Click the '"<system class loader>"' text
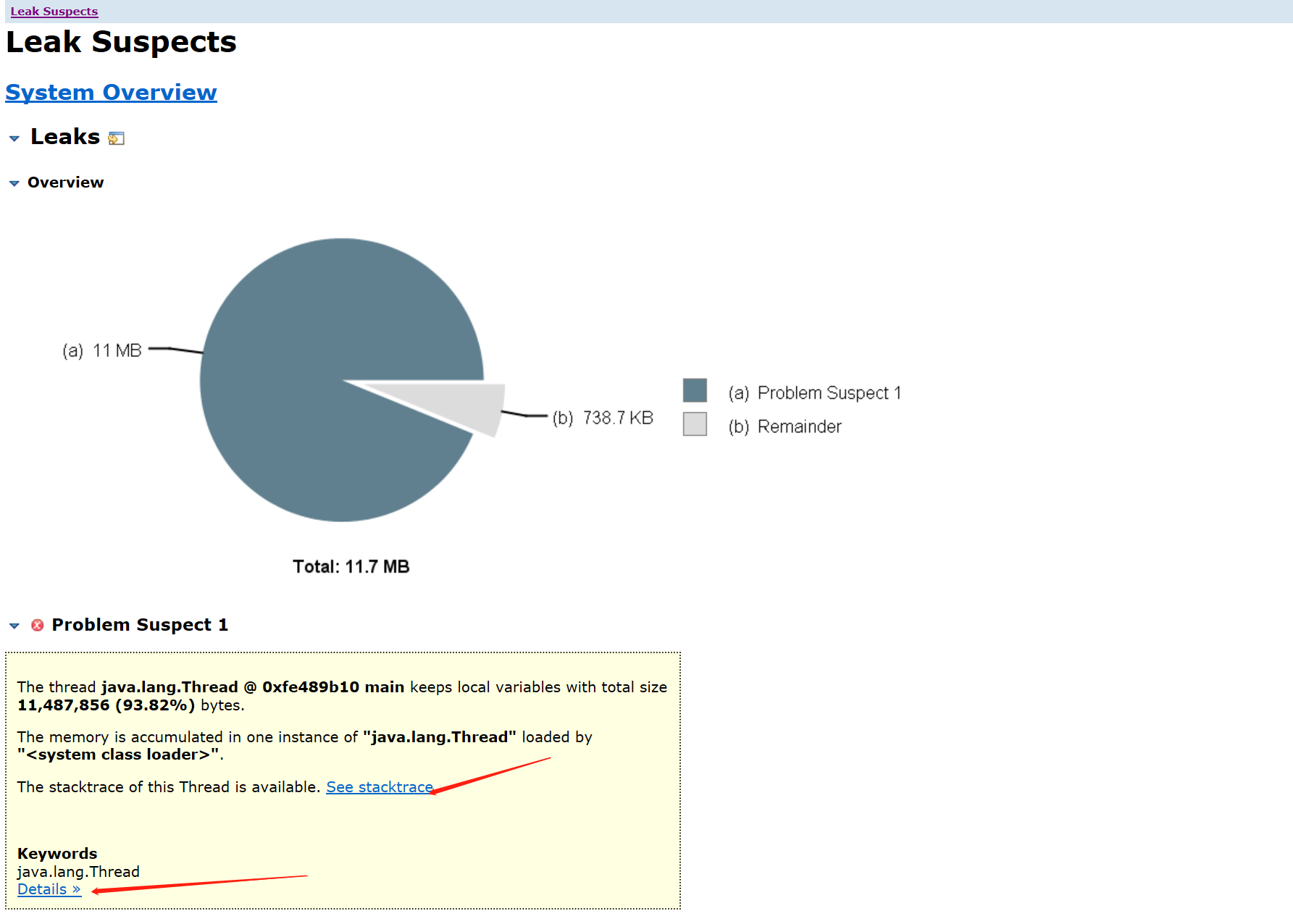 [119, 755]
